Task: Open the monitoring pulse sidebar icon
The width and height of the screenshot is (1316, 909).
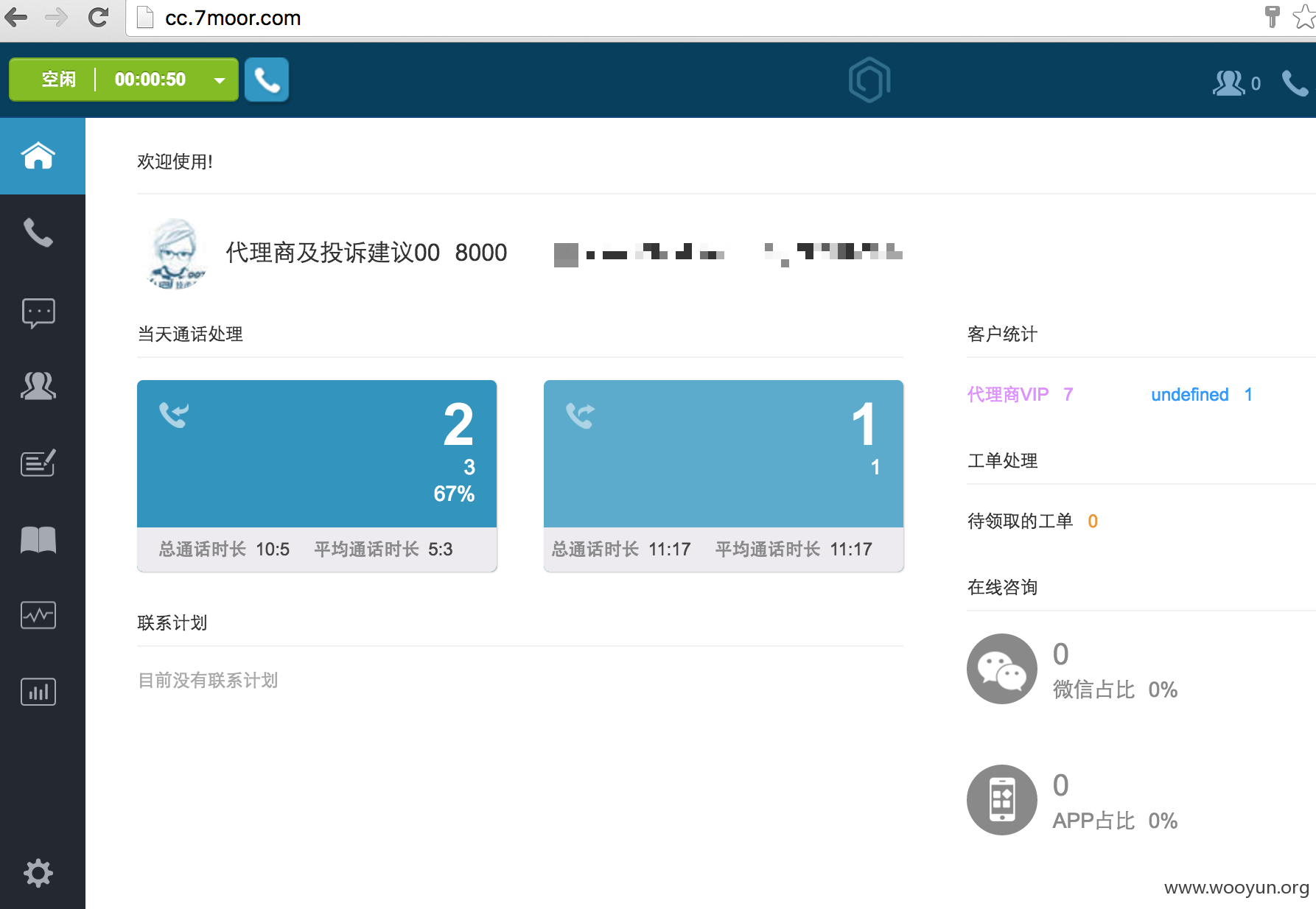Action: tap(38, 615)
